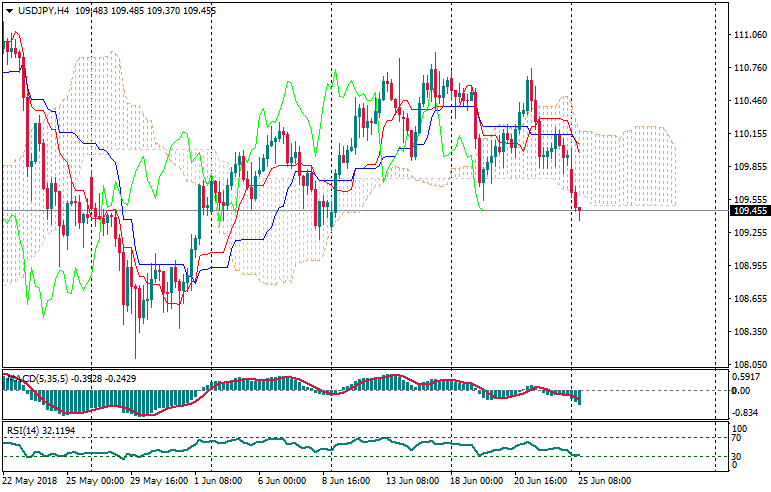
Task: Click the RSI scale level 30
Action: point(737,457)
